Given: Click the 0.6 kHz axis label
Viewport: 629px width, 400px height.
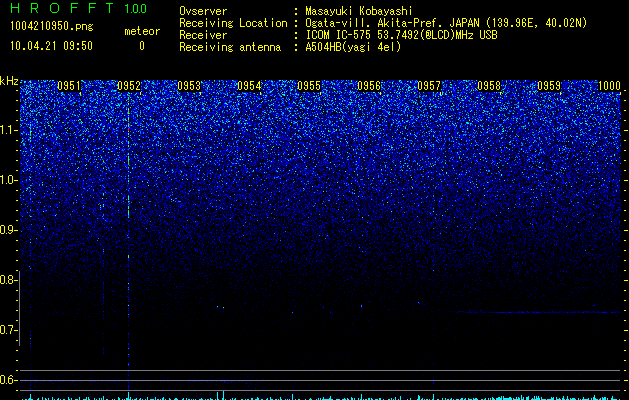Looking at the screenshot, I should [8, 380].
